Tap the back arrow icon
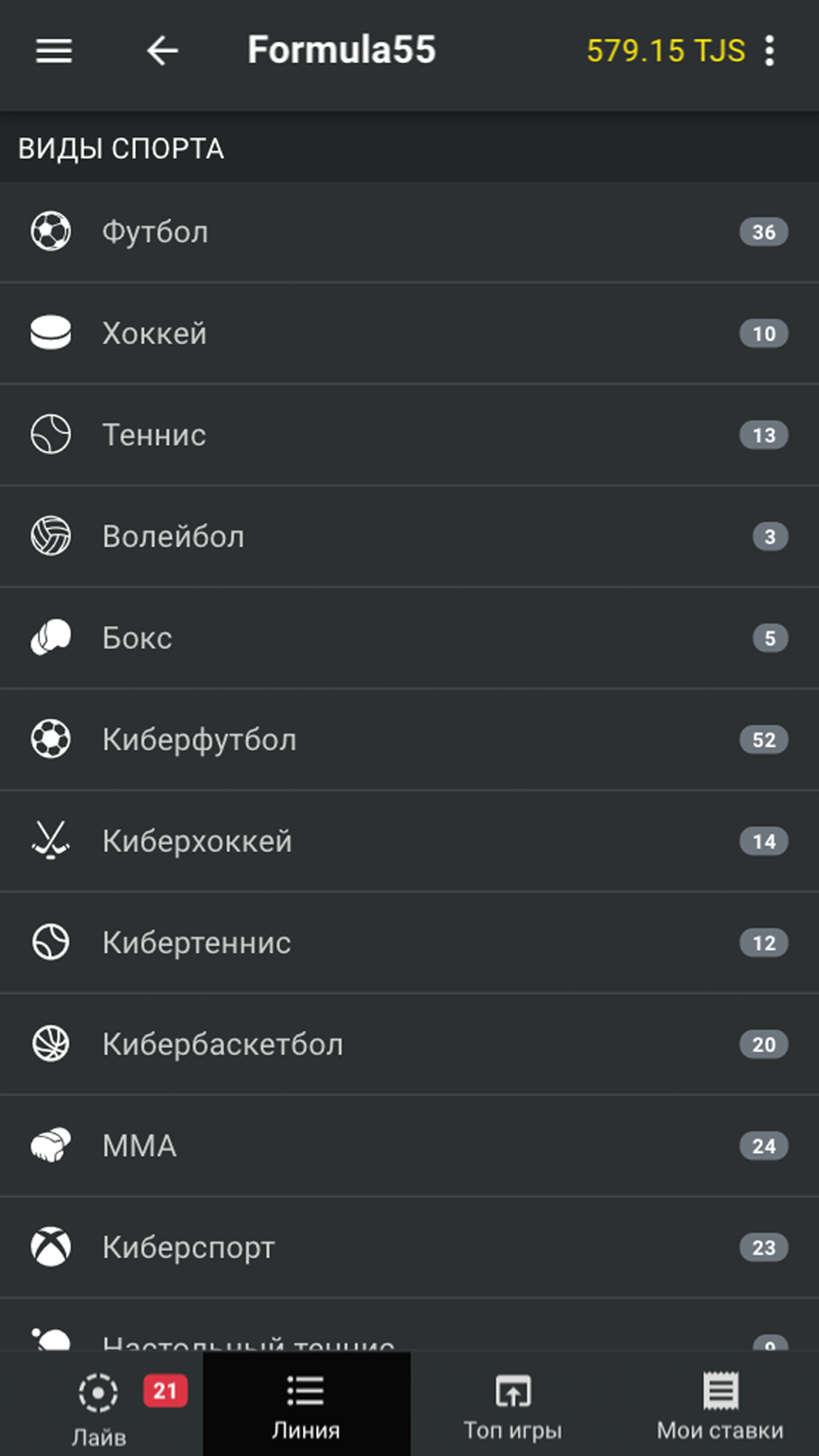 tap(162, 51)
